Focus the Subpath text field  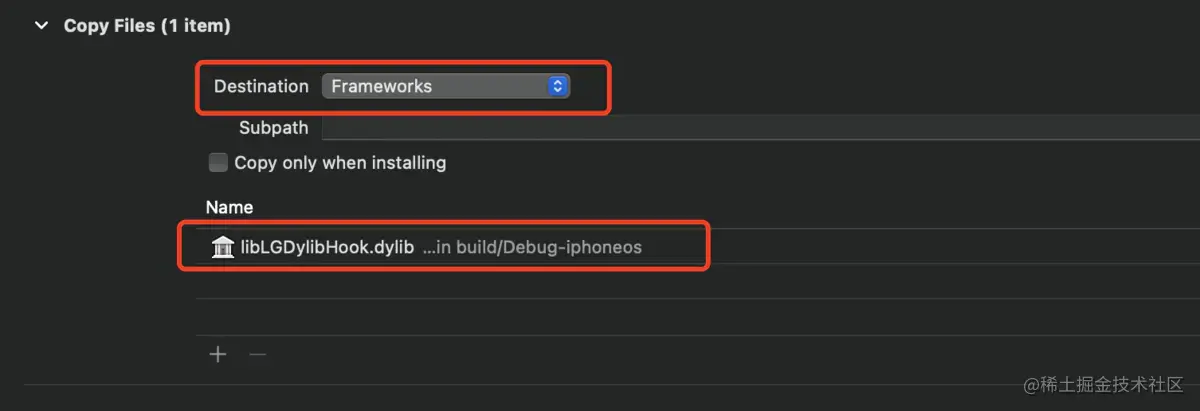pos(760,128)
